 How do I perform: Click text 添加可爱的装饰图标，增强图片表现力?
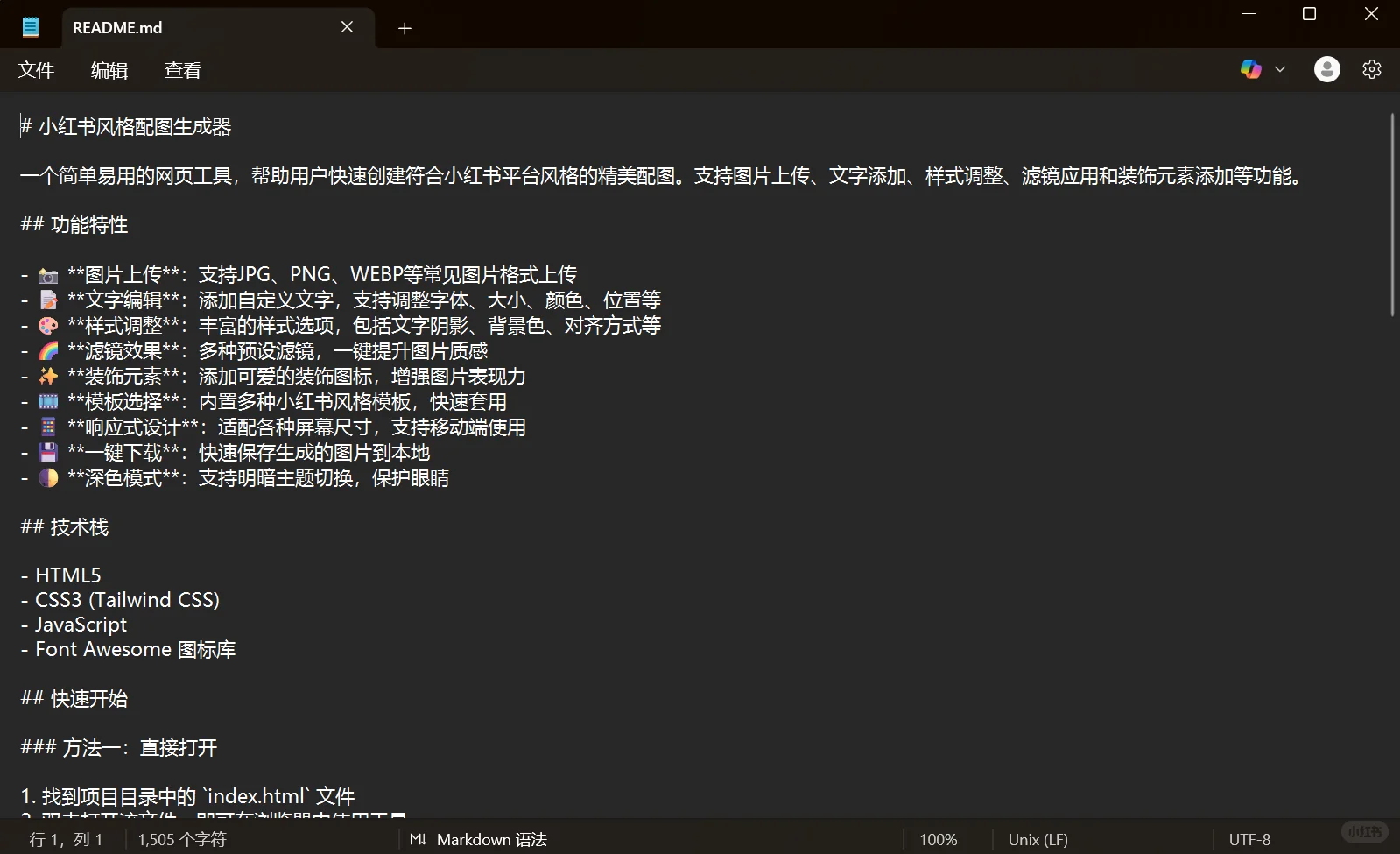362,377
